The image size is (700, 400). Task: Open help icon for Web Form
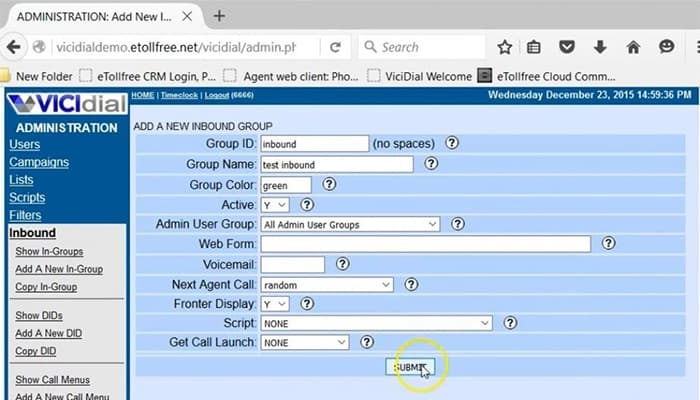click(608, 243)
